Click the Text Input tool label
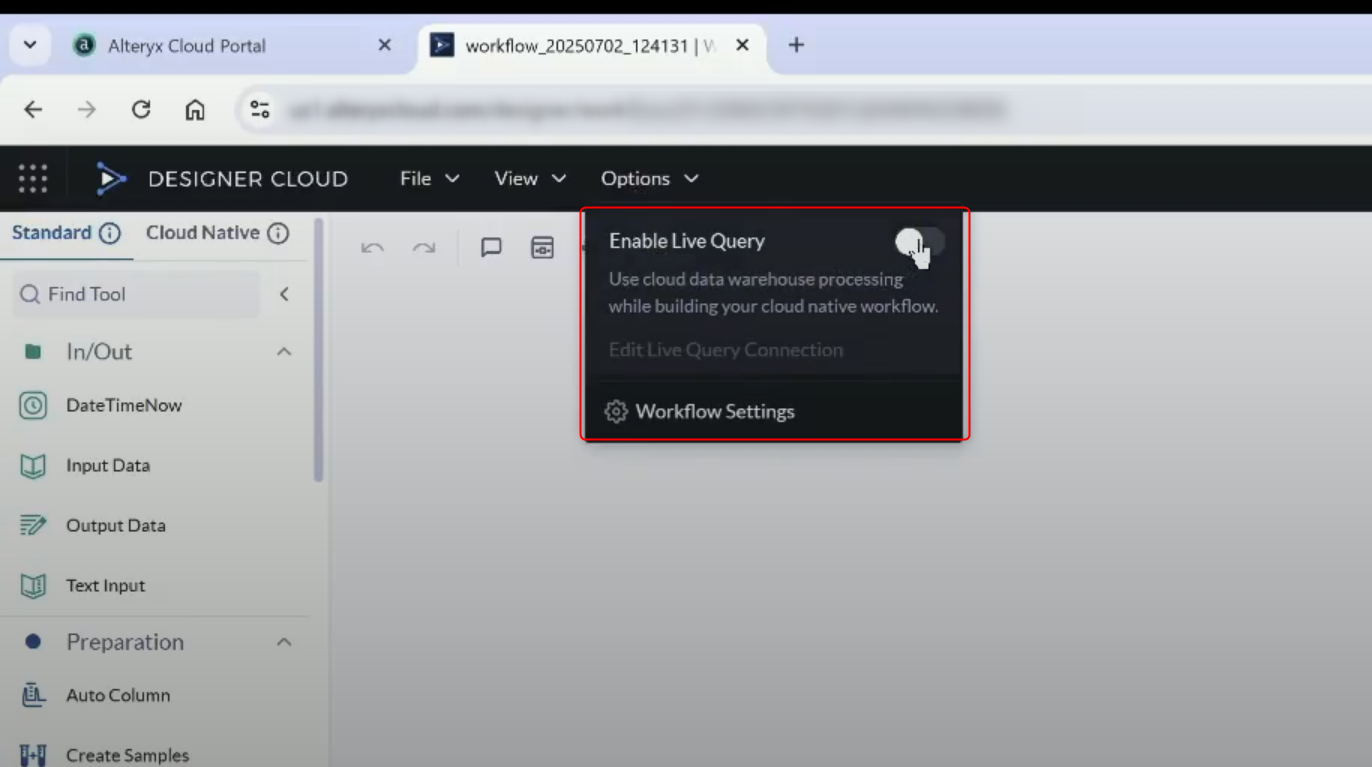Screen dimensions: 1372x767 [106, 586]
